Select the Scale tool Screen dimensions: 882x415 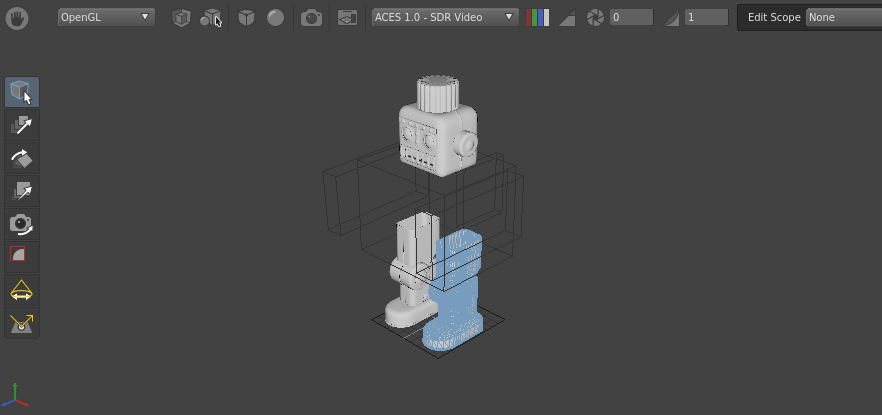tap(22, 191)
